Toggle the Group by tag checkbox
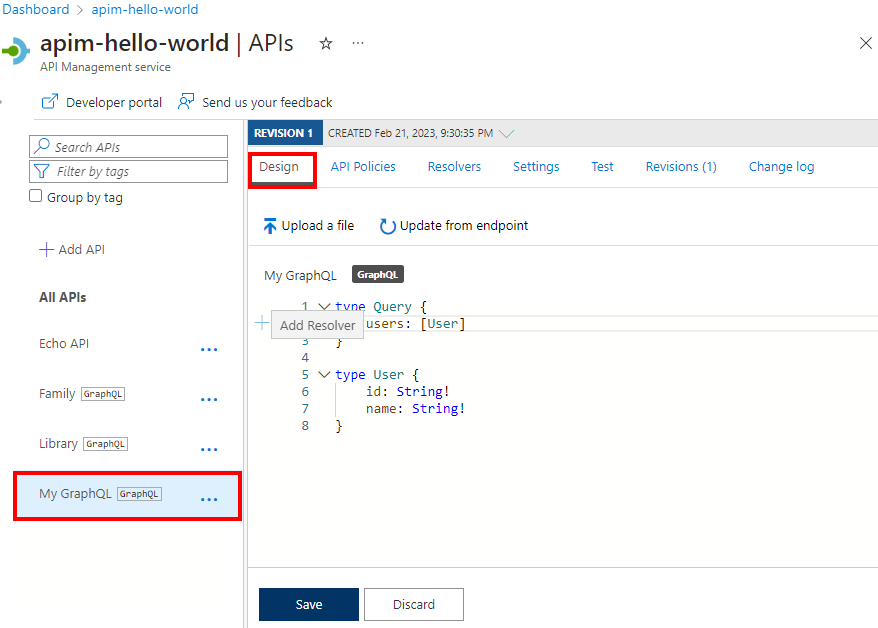Image resolution: width=878 pixels, height=628 pixels. [35, 196]
